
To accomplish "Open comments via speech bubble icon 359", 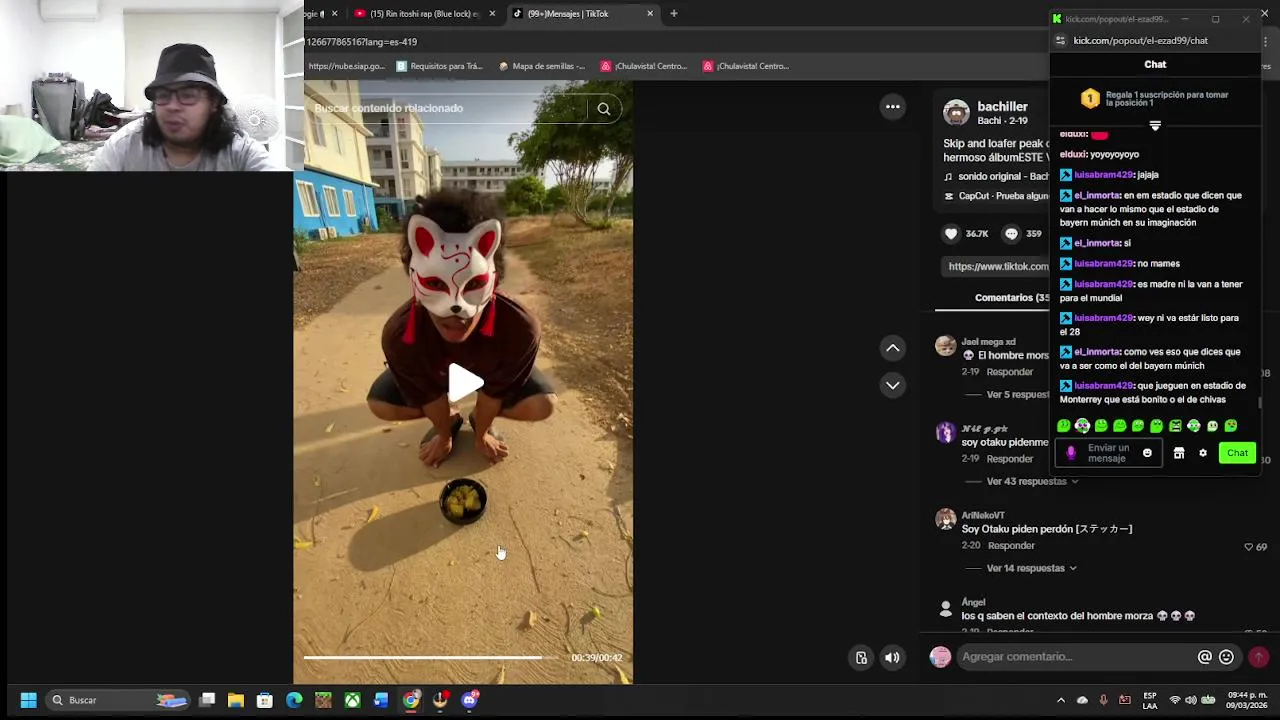I will coord(1011,234).
